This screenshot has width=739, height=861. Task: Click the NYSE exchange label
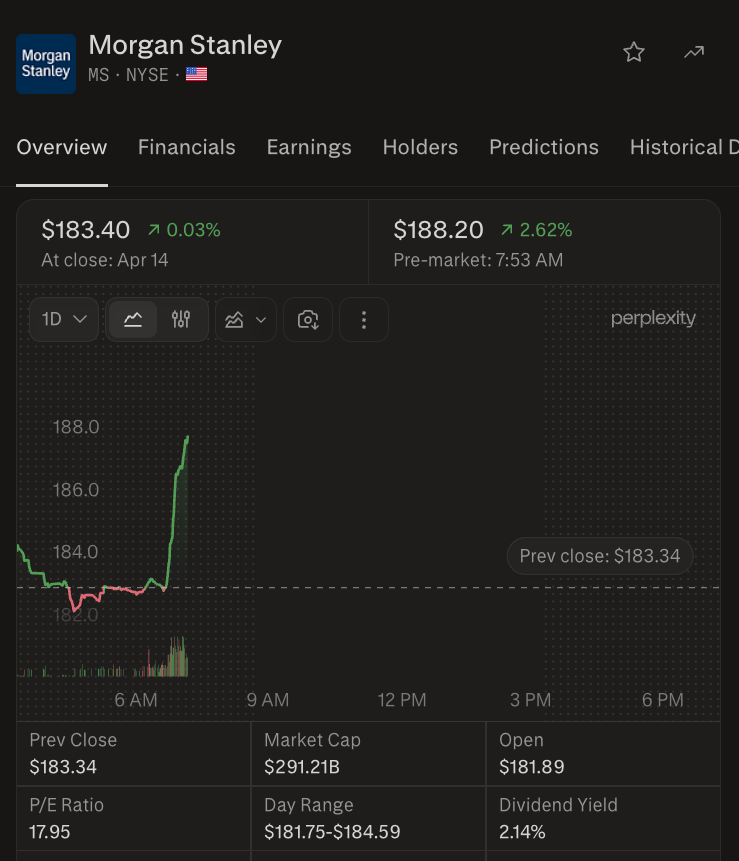coord(147,75)
